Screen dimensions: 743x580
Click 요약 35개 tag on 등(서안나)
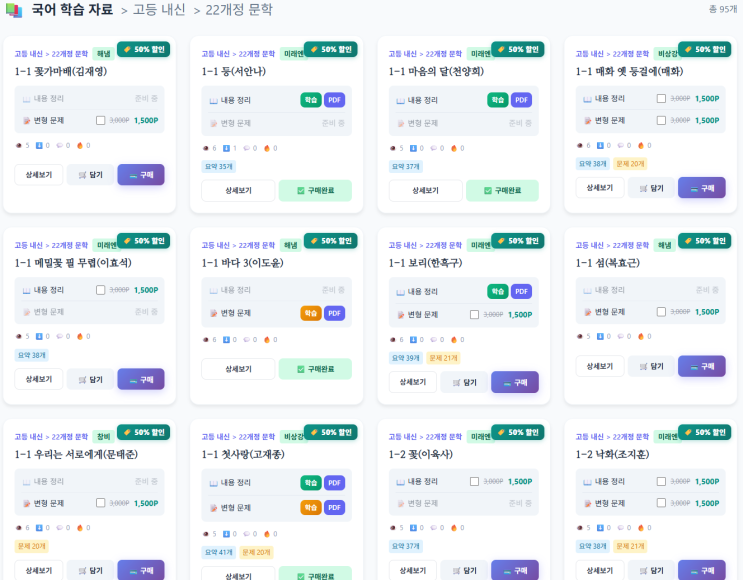[218, 167]
